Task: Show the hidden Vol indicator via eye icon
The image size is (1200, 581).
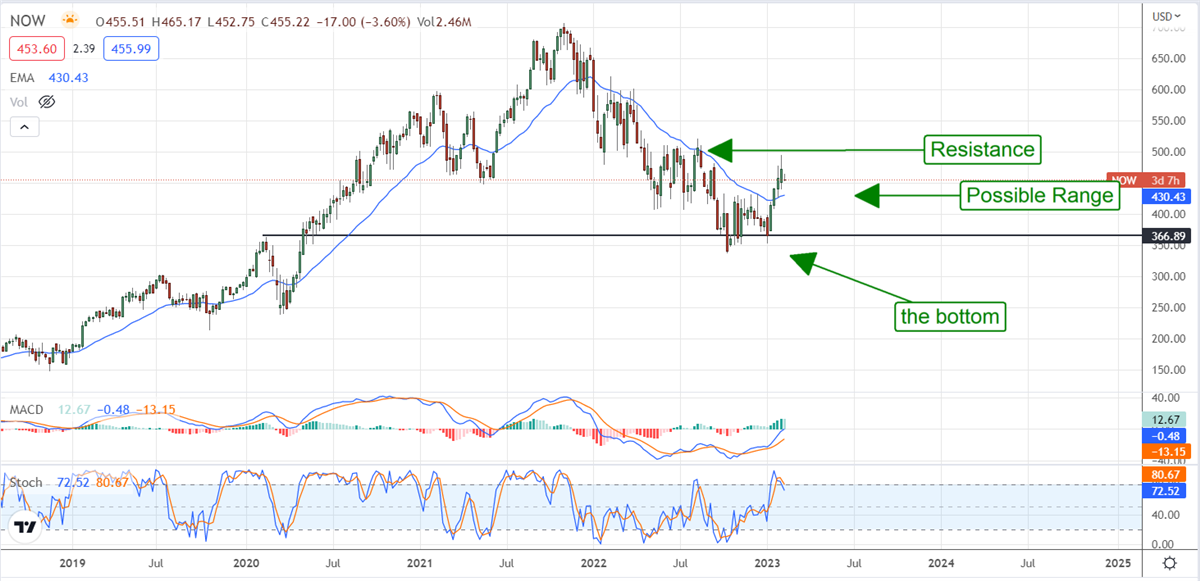Action: point(45,102)
